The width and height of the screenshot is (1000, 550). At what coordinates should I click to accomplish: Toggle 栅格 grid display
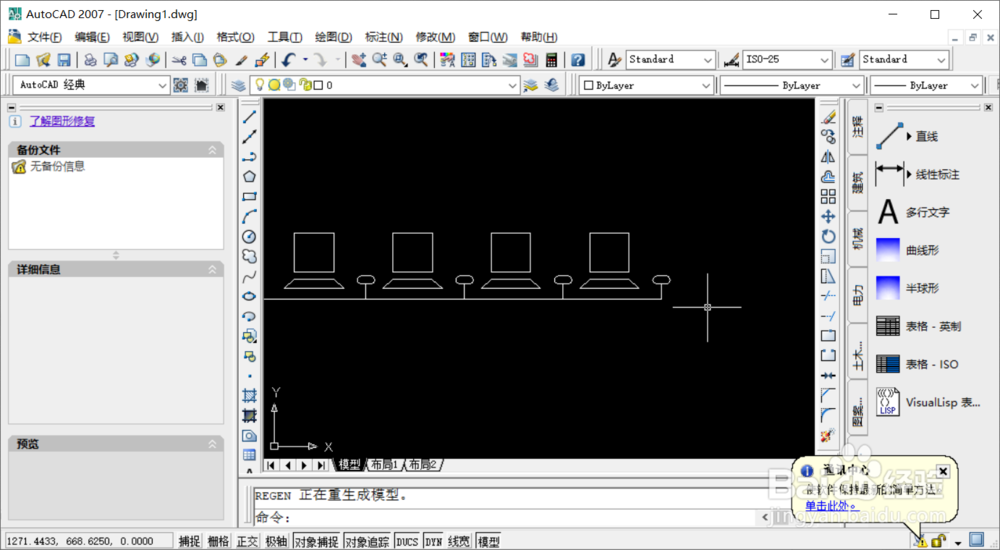click(x=218, y=542)
